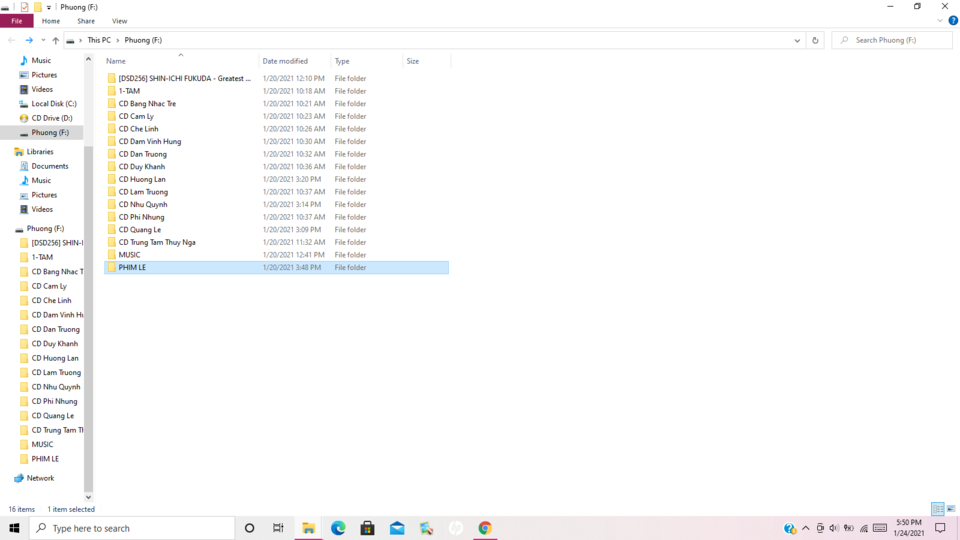Go up one folder level arrow
The width and height of the screenshot is (960, 540).
(x=56, y=40)
